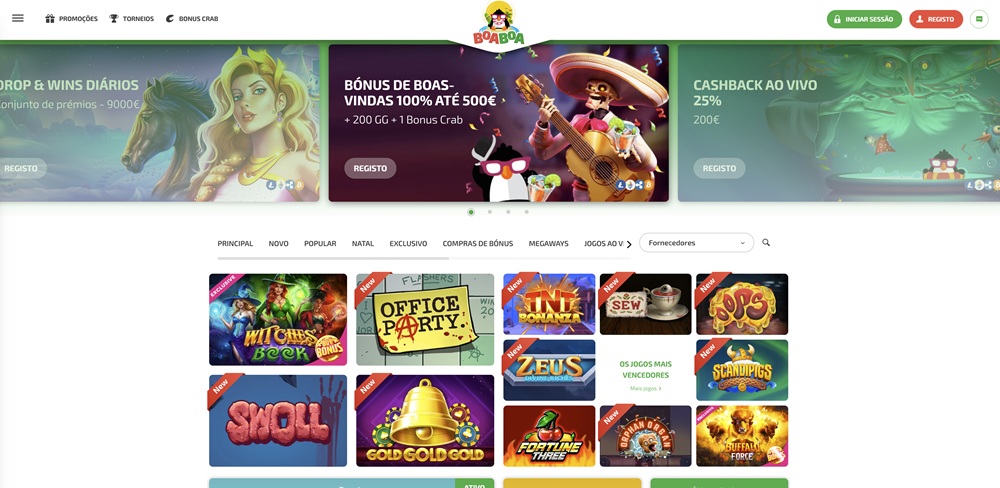
Task: Open the hamburger menu icon
Action: [x=18, y=18]
